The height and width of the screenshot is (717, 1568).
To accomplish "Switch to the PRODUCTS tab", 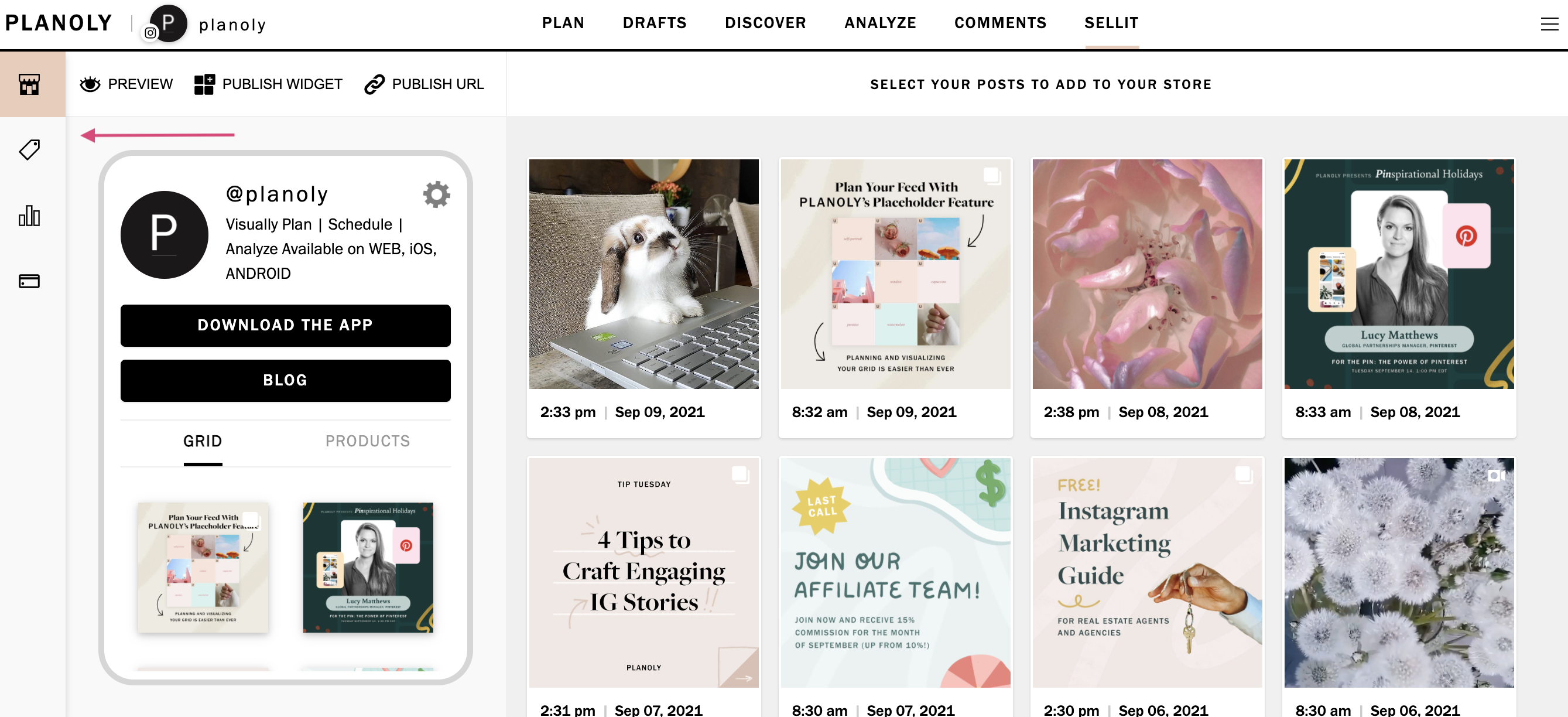I will [368, 441].
